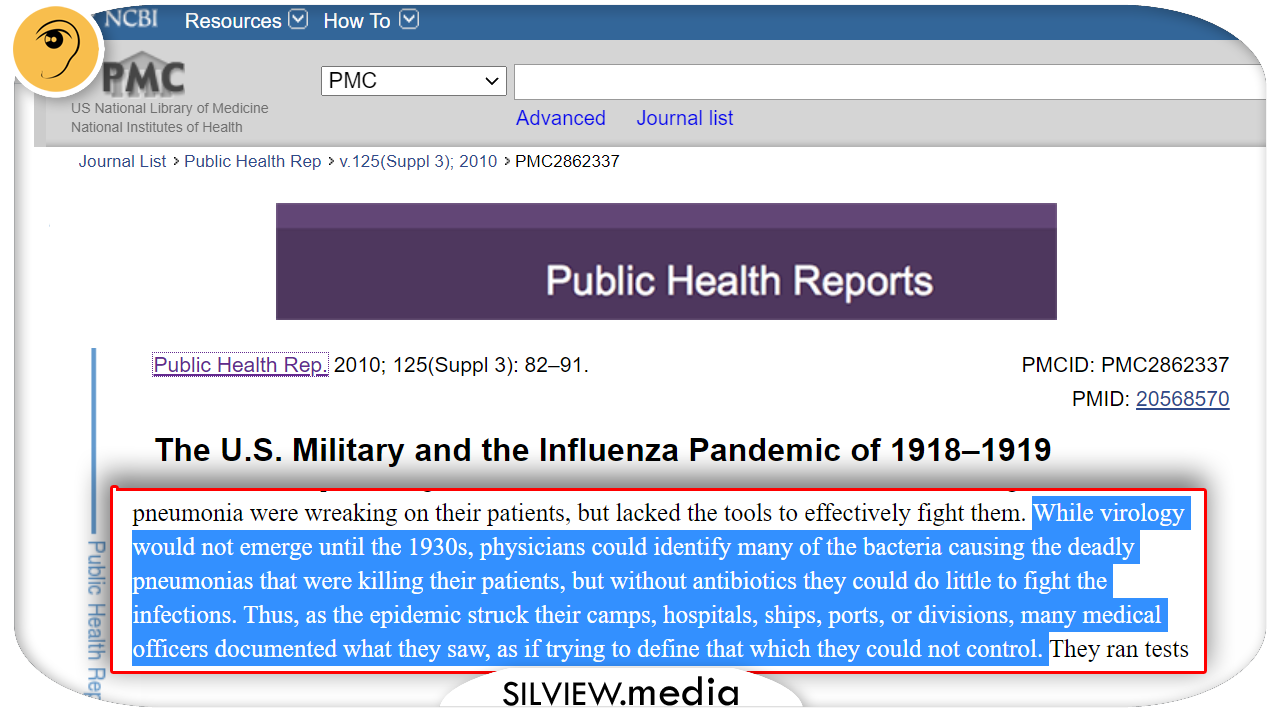Click the NCBI logo
This screenshot has width=1280, height=720.
click(x=130, y=19)
